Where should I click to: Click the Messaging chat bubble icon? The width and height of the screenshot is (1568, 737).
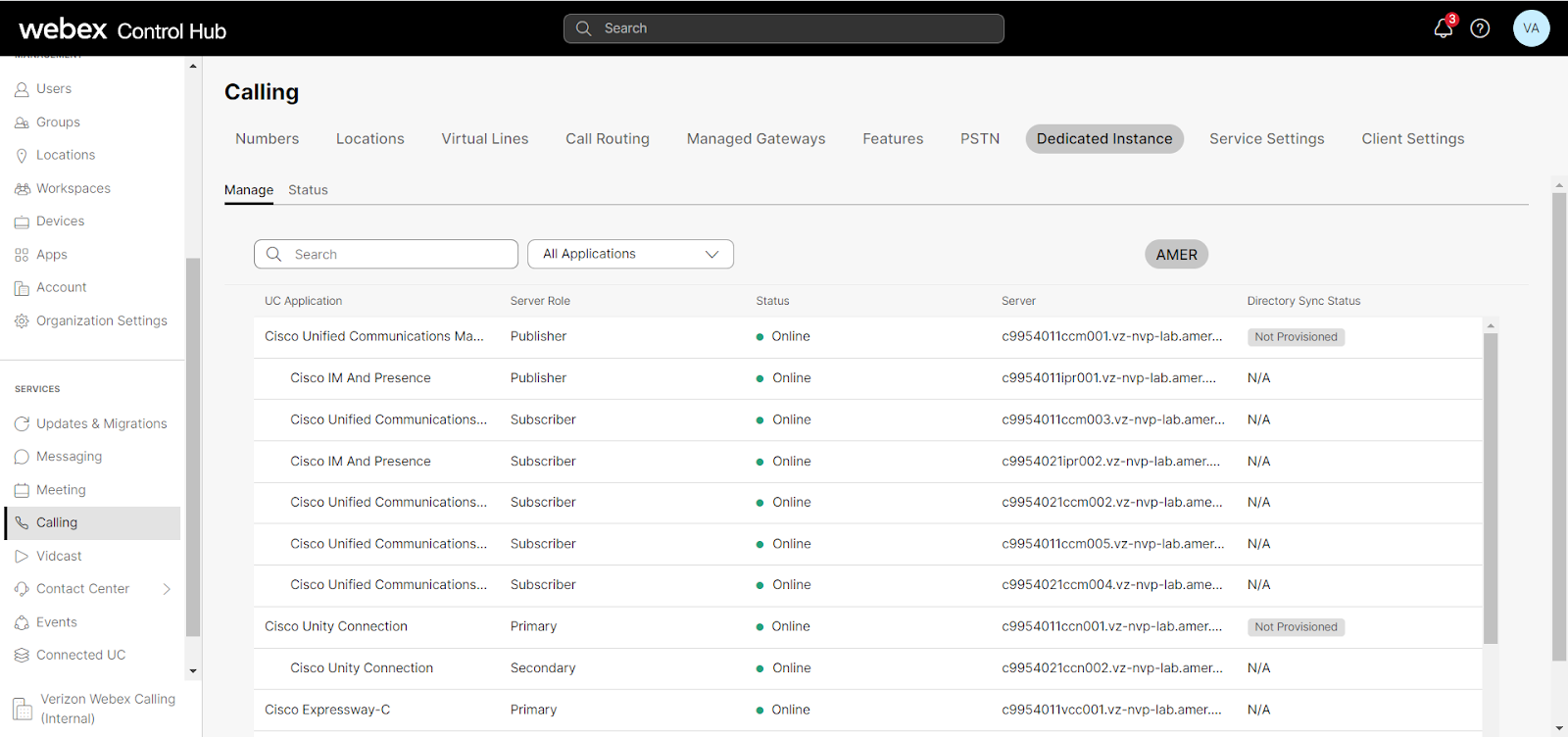(x=22, y=457)
